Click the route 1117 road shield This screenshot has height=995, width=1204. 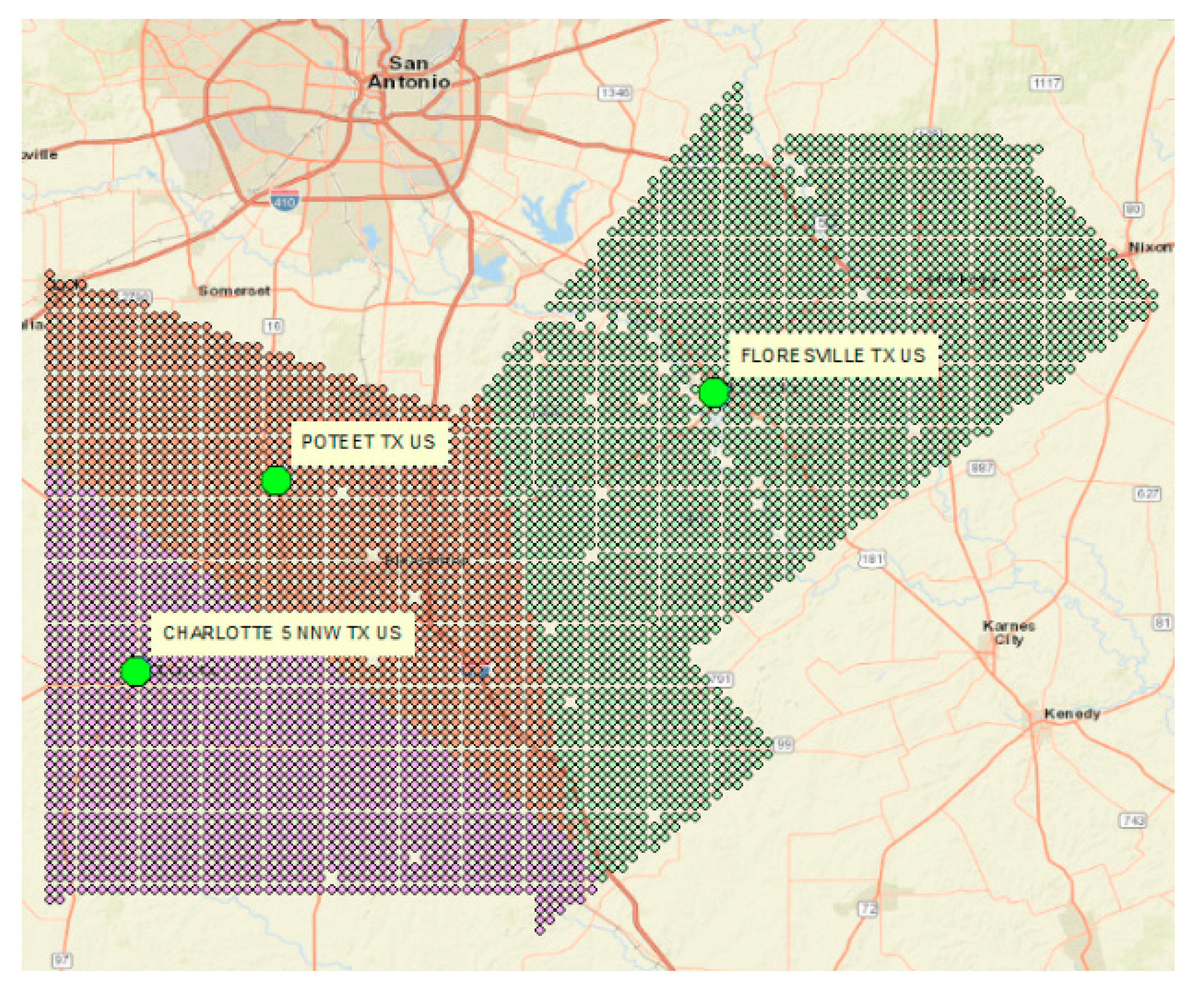click(x=1046, y=83)
